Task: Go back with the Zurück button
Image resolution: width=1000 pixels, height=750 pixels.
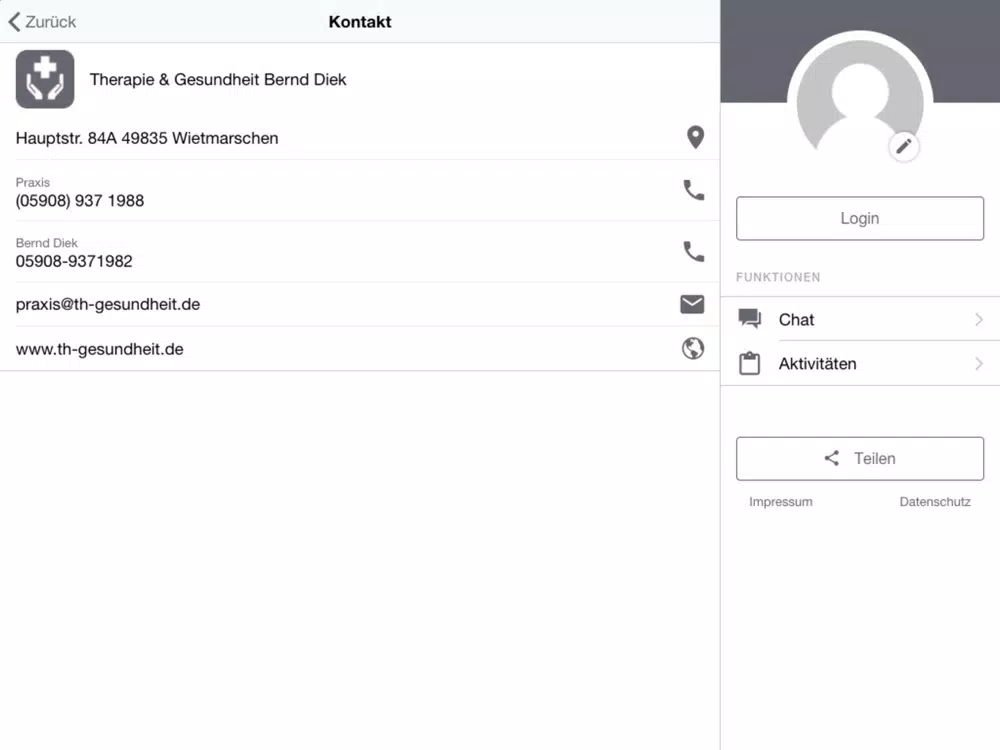Action: pyautogui.click(x=42, y=22)
